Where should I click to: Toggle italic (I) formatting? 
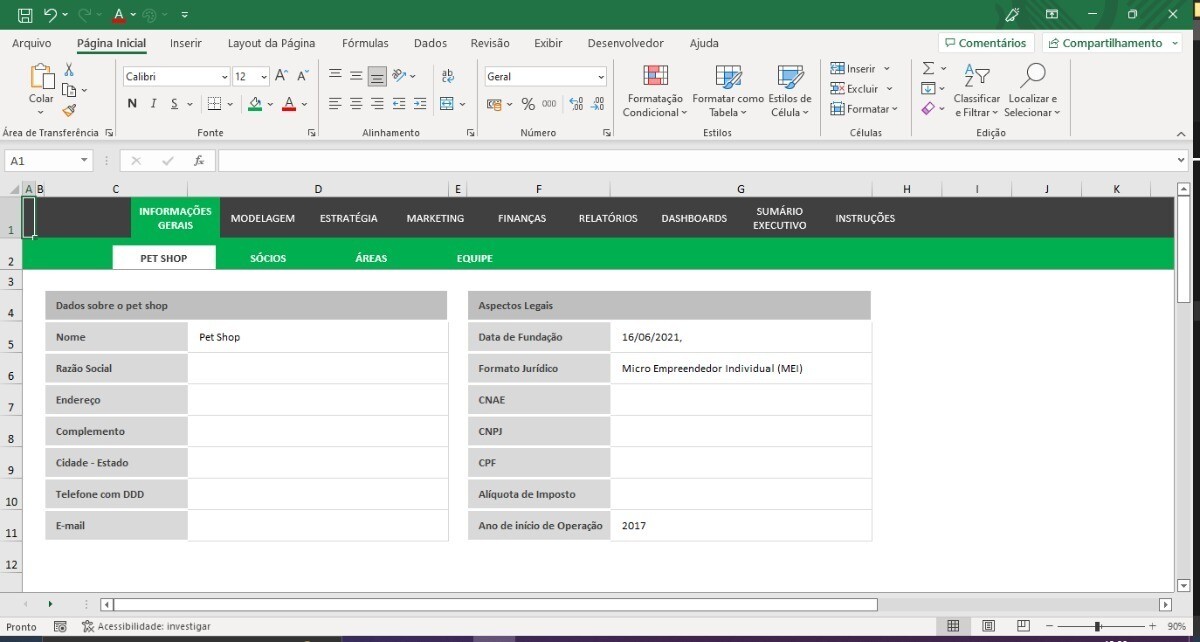153,104
